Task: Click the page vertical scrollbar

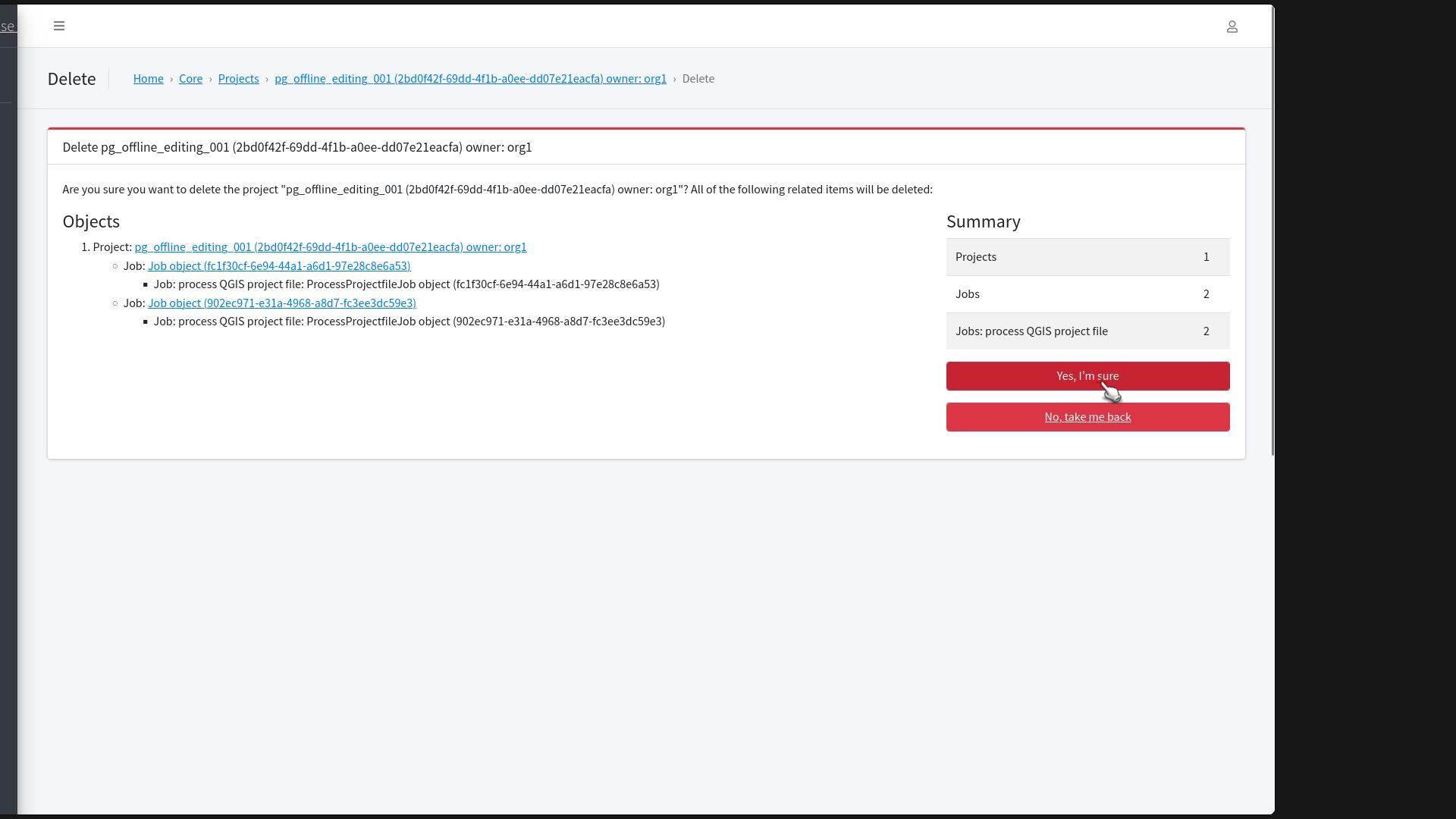Action: coord(1272,227)
